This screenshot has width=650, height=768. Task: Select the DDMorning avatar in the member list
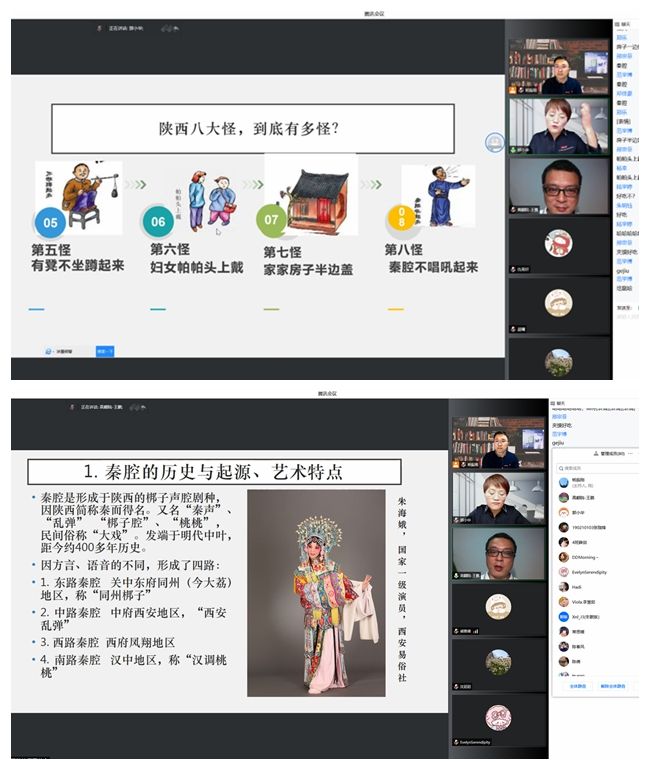(564, 555)
